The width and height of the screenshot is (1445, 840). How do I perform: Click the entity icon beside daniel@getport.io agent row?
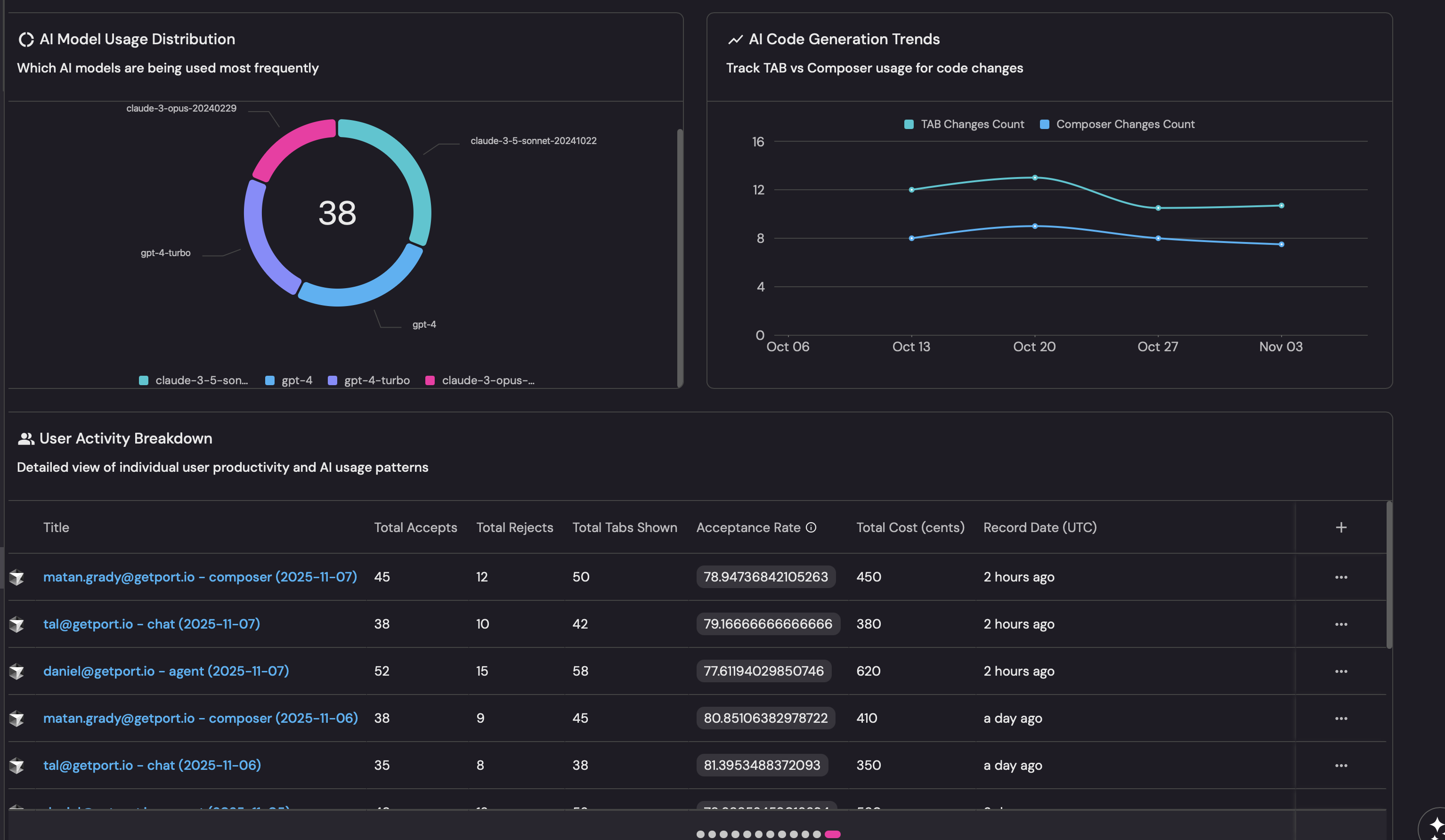(x=17, y=671)
